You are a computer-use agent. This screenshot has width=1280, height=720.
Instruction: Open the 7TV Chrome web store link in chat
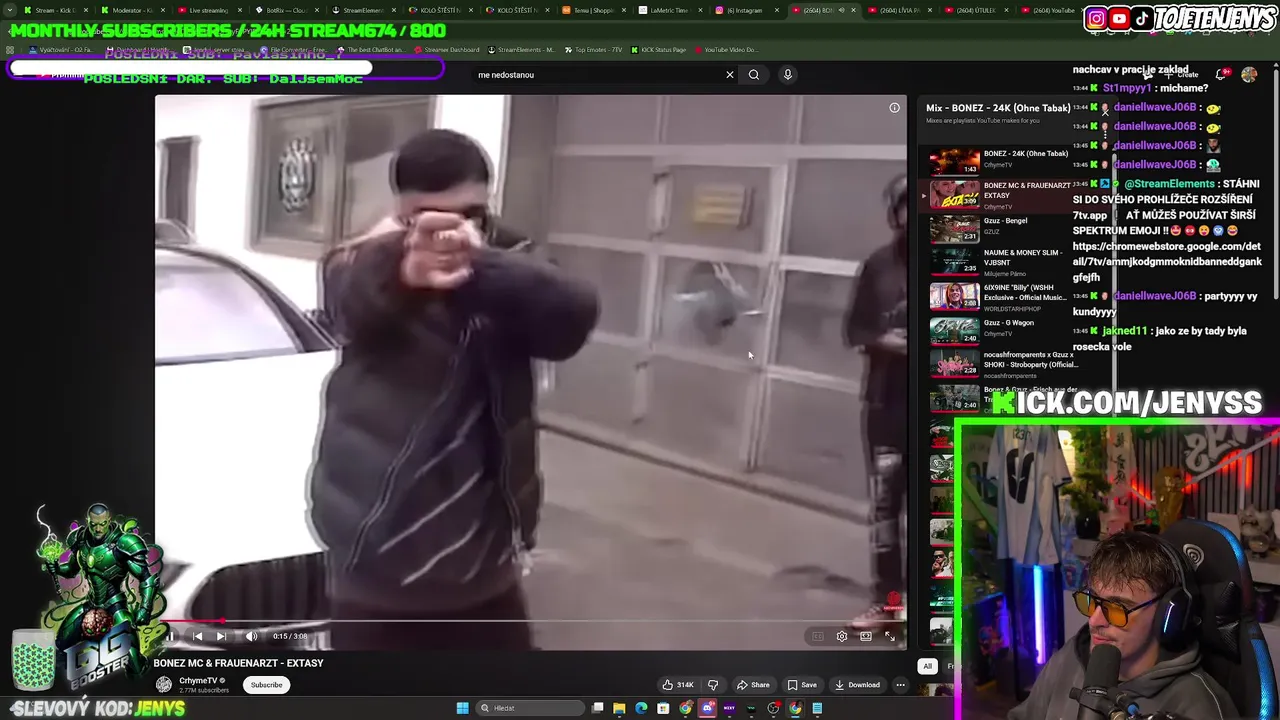[x=1167, y=262]
